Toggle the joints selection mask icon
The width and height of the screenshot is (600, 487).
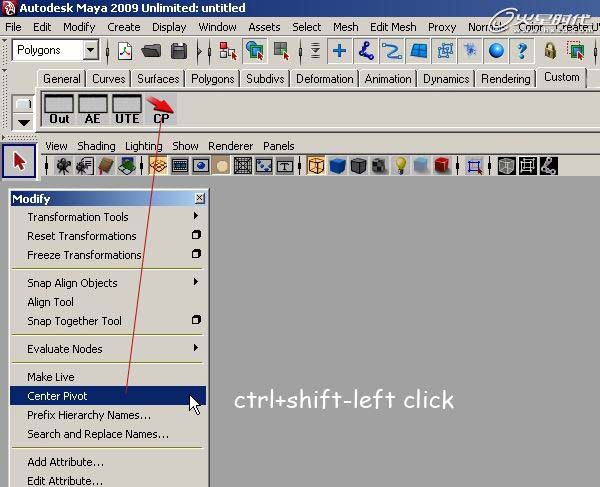coord(366,51)
